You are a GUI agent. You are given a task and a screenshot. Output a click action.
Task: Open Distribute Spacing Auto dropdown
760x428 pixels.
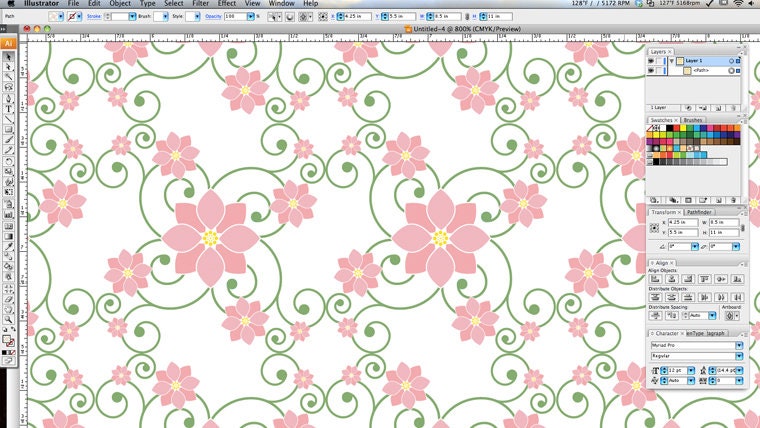tap(712, 316)
